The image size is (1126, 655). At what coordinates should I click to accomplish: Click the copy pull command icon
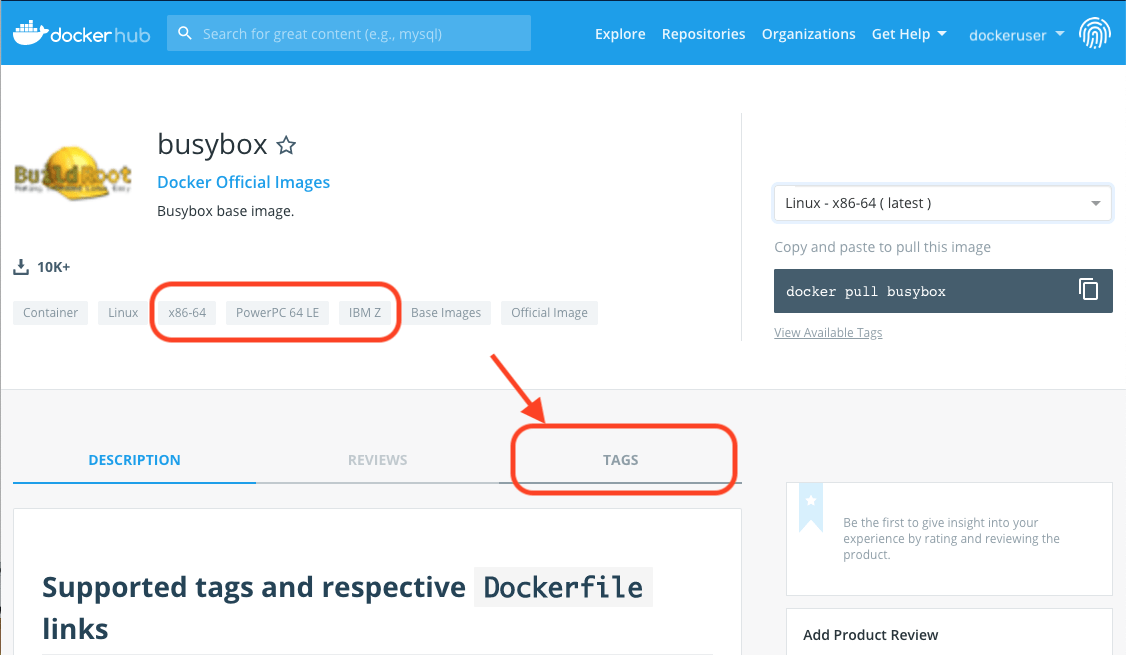[1088, 290]
